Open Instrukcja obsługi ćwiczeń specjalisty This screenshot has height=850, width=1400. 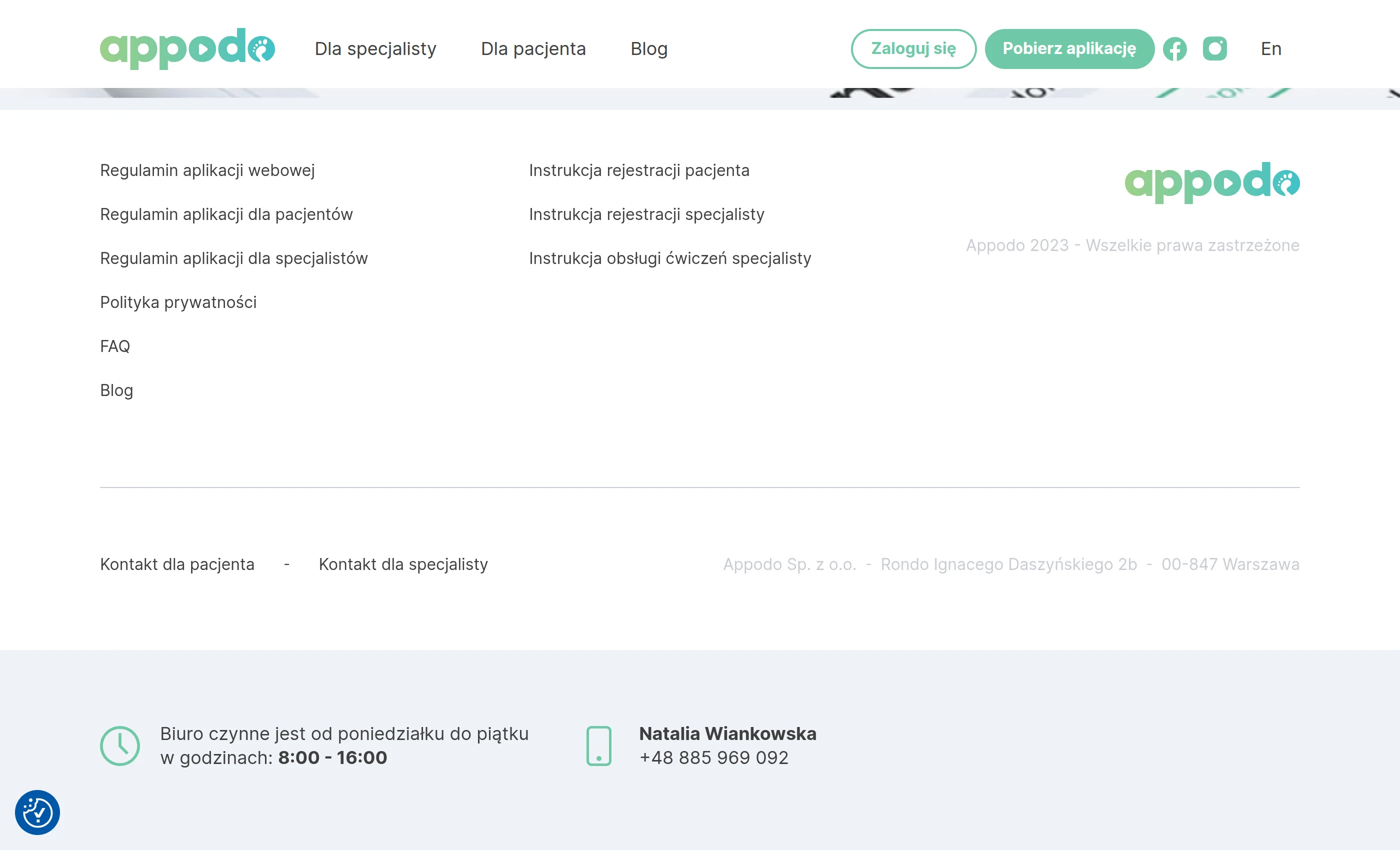(x=670, y=258)
